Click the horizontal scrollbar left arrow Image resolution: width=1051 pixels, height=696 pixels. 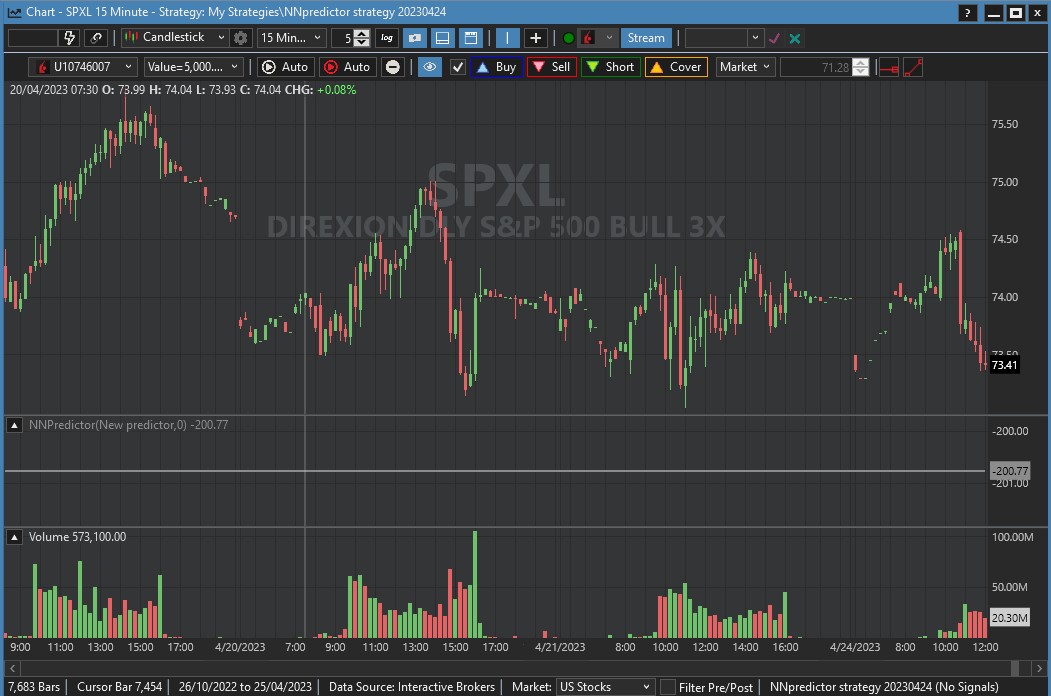click(12, 668)
